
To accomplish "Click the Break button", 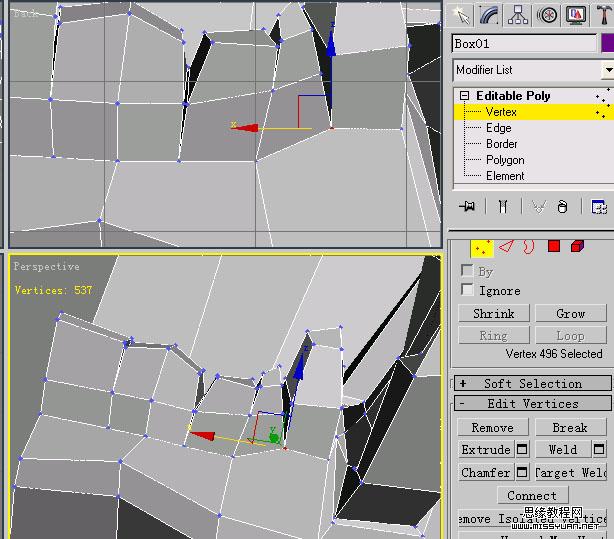I will point(570,427).
